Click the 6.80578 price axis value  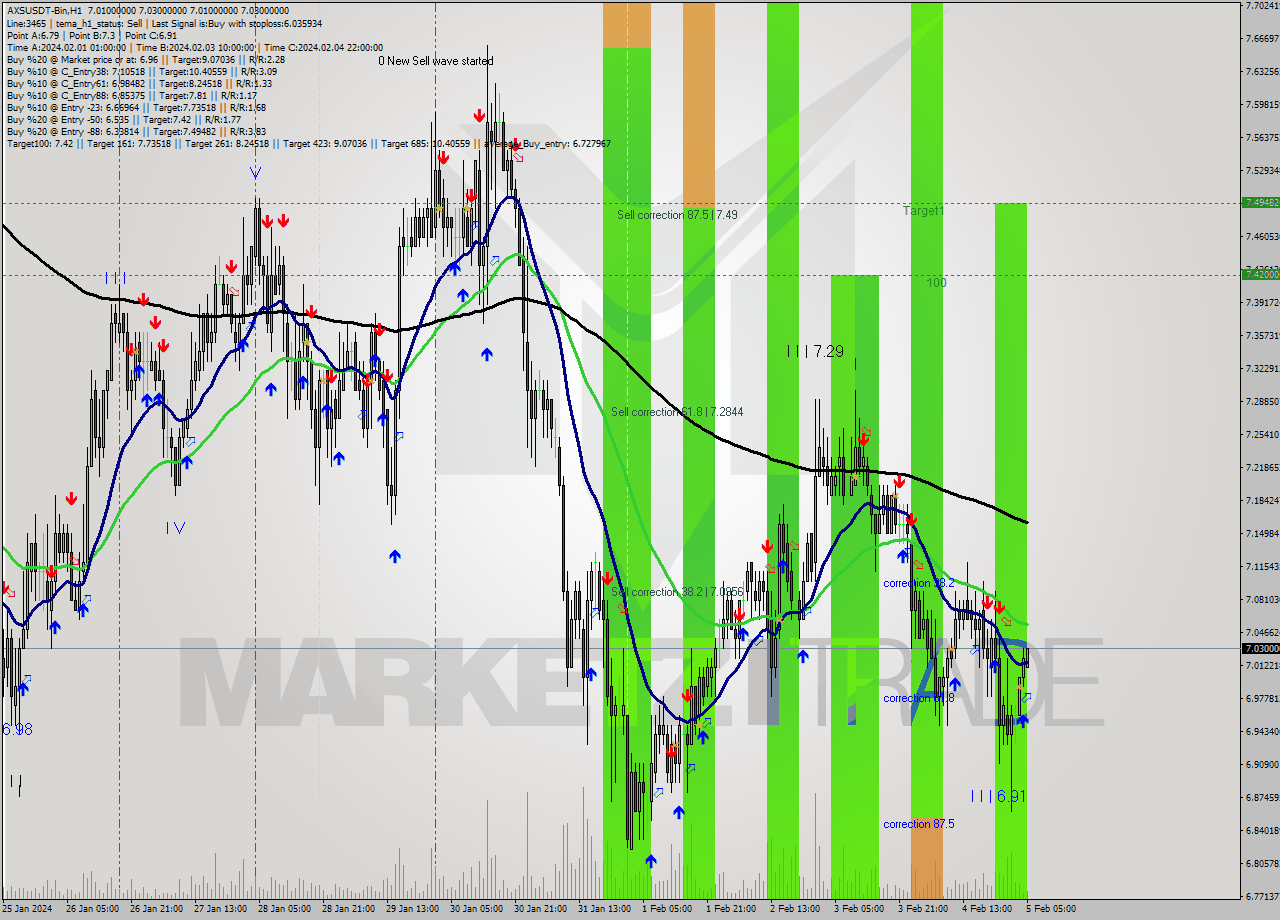[1260, 863]
